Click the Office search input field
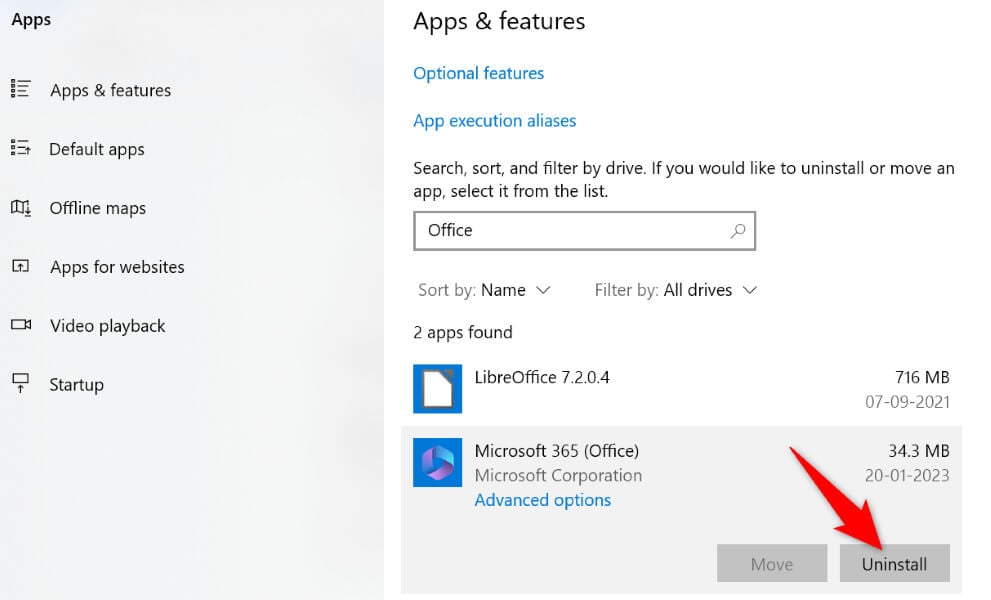 pyautogui.click(x=570, y=230)
